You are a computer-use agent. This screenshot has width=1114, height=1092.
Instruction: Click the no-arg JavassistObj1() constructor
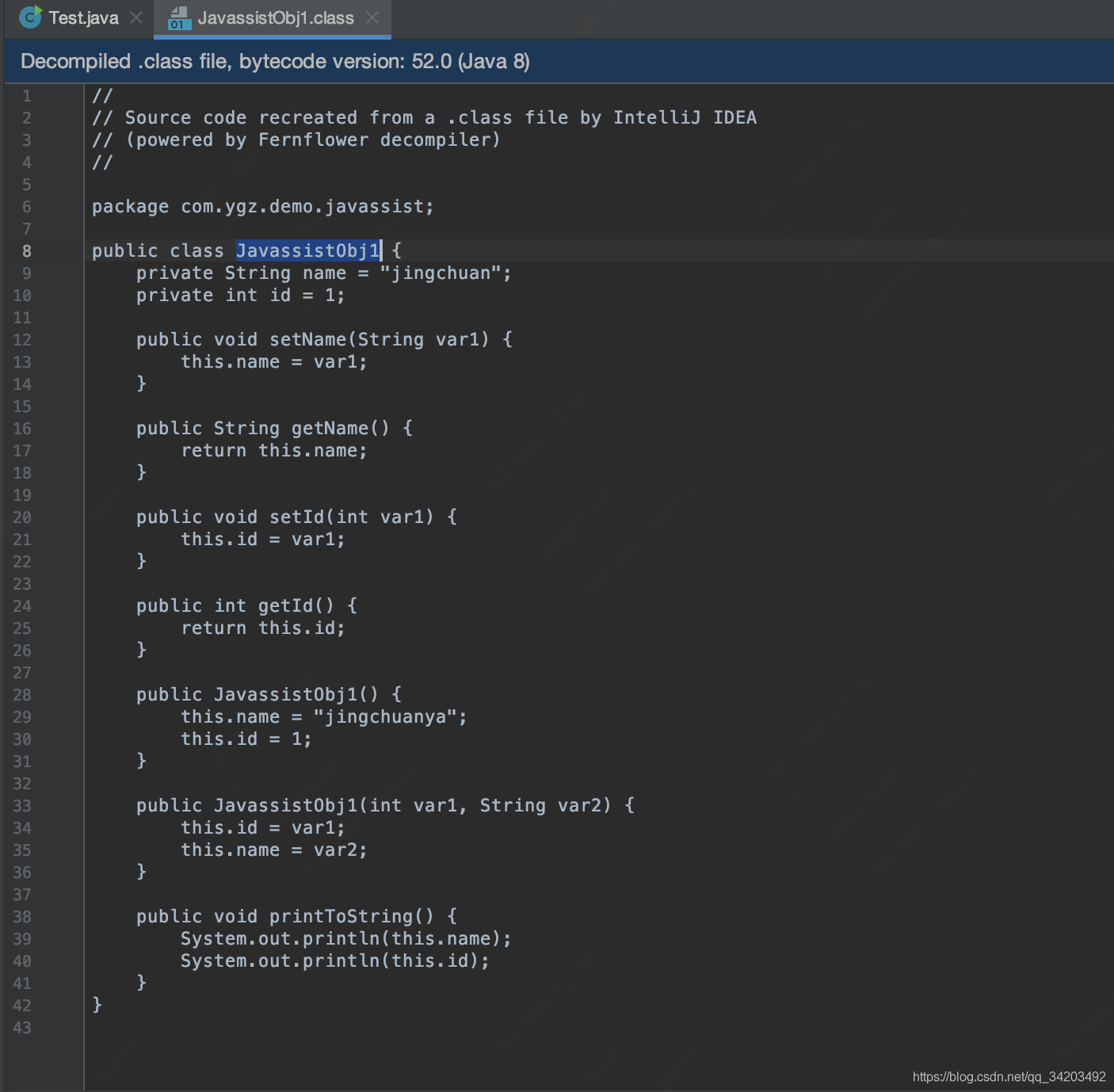(x=269, y=695)
